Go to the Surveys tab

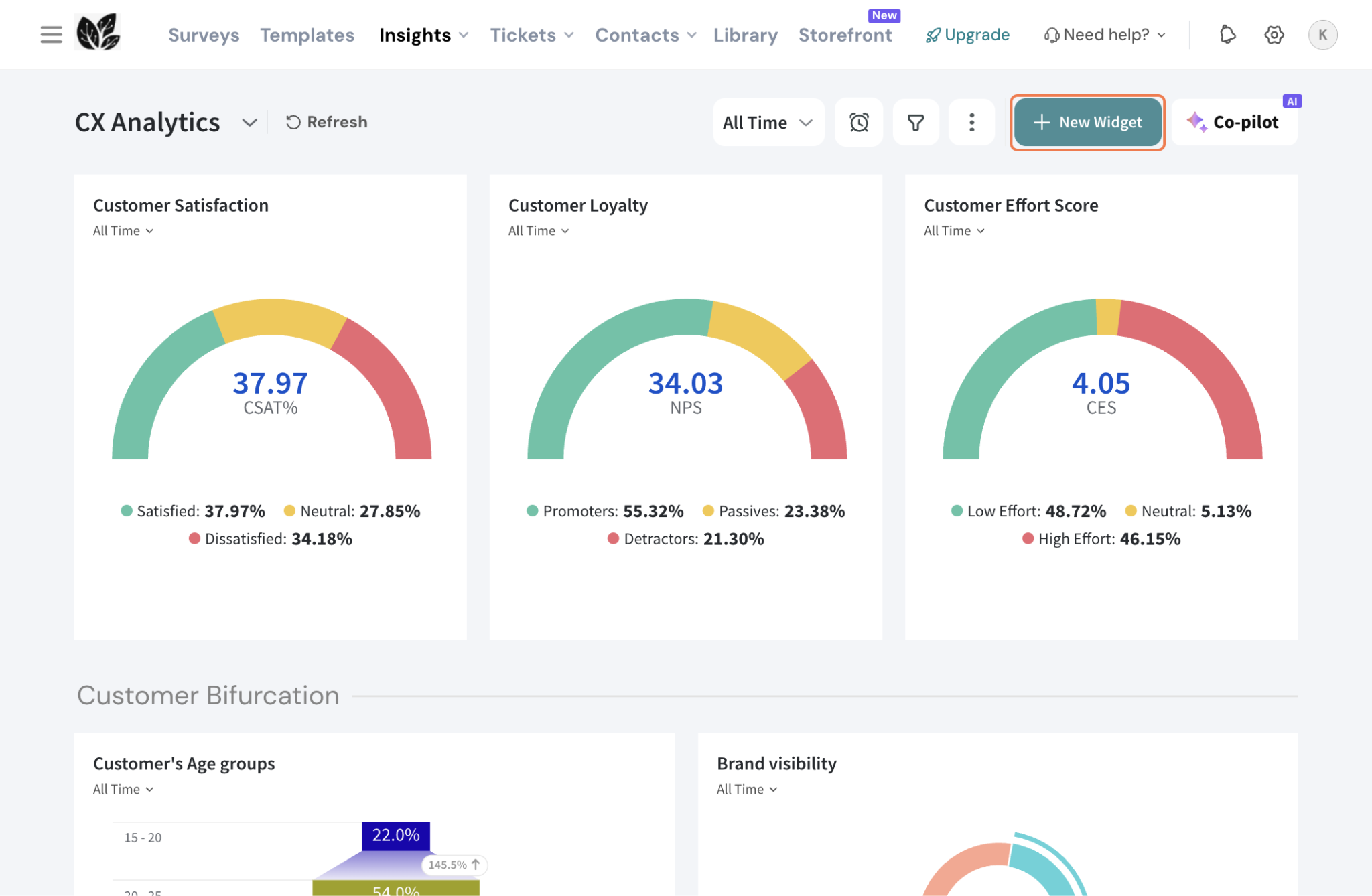(x=204, y=35)
